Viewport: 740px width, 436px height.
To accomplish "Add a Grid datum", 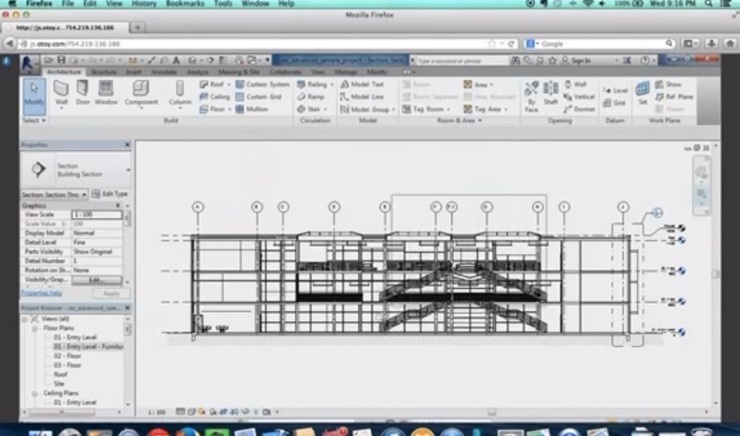I will pos(614,102).
